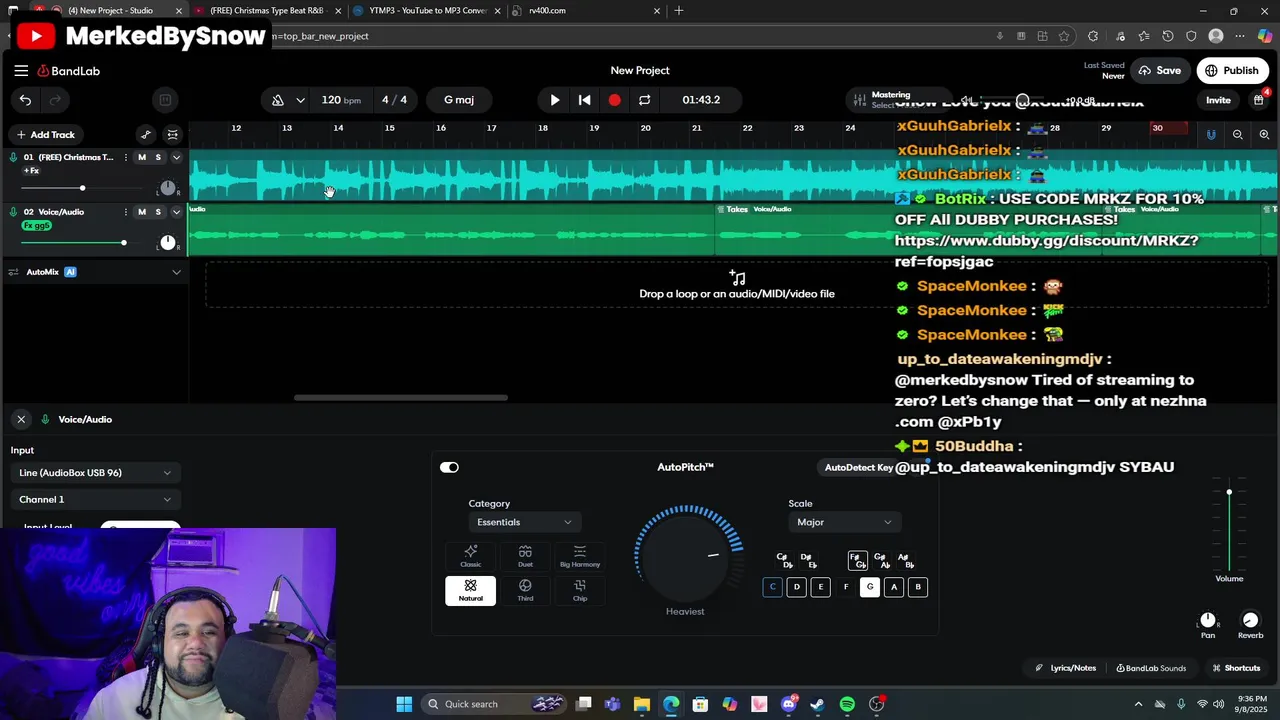Click the microphone icon on track 01

[x=14, y=157]
